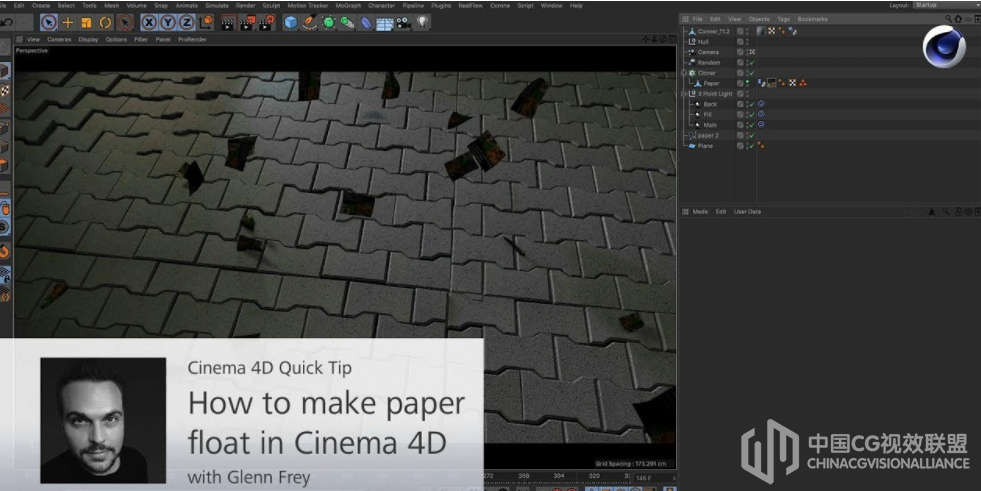This screenshot has height=491, width=981.
Task: Select the Camera object row
Action: pyautogui.click(x=708, y=53)
